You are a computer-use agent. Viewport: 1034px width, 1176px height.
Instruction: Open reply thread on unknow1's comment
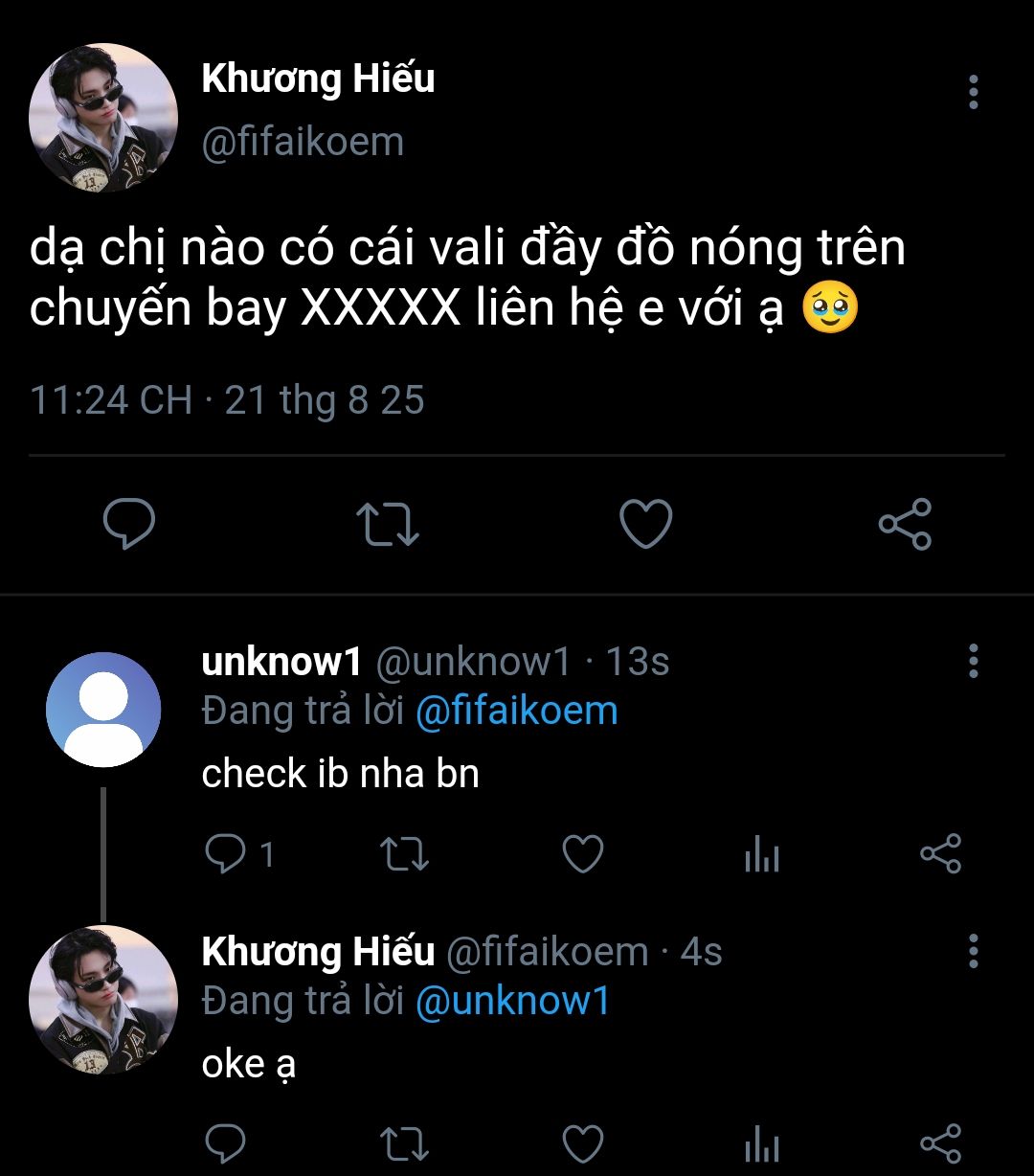pyautogui.click(x=226, y=854)
